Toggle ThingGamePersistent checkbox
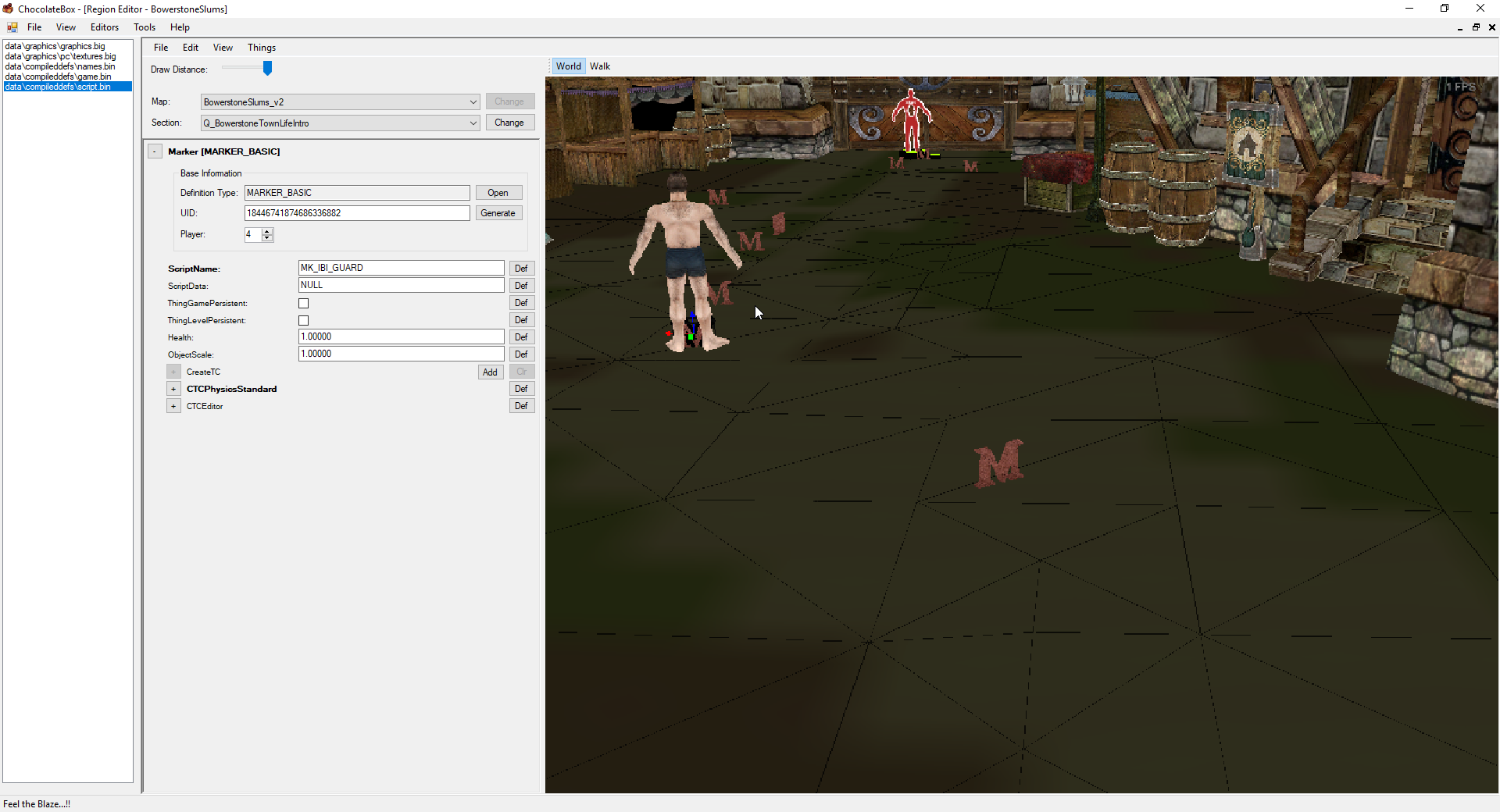This screenshot has height=812, width=1500. coord(304,303)
